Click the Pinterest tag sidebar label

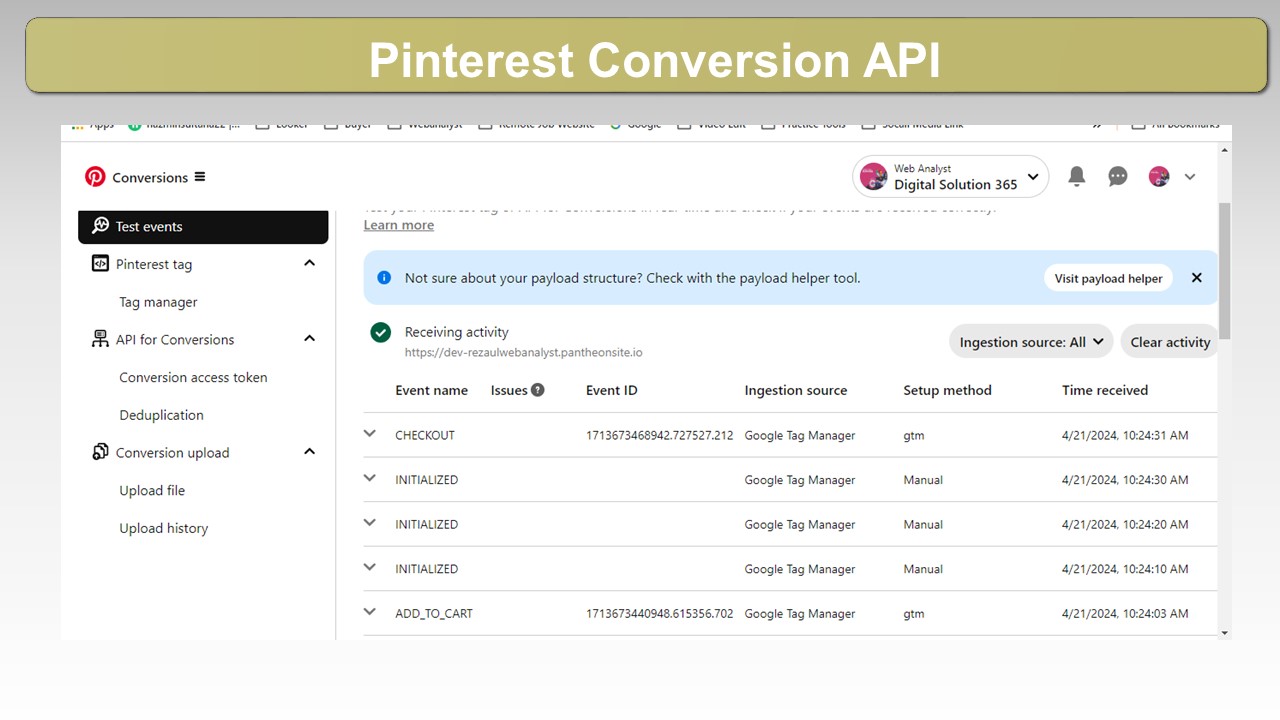click(x=153, y=264)
